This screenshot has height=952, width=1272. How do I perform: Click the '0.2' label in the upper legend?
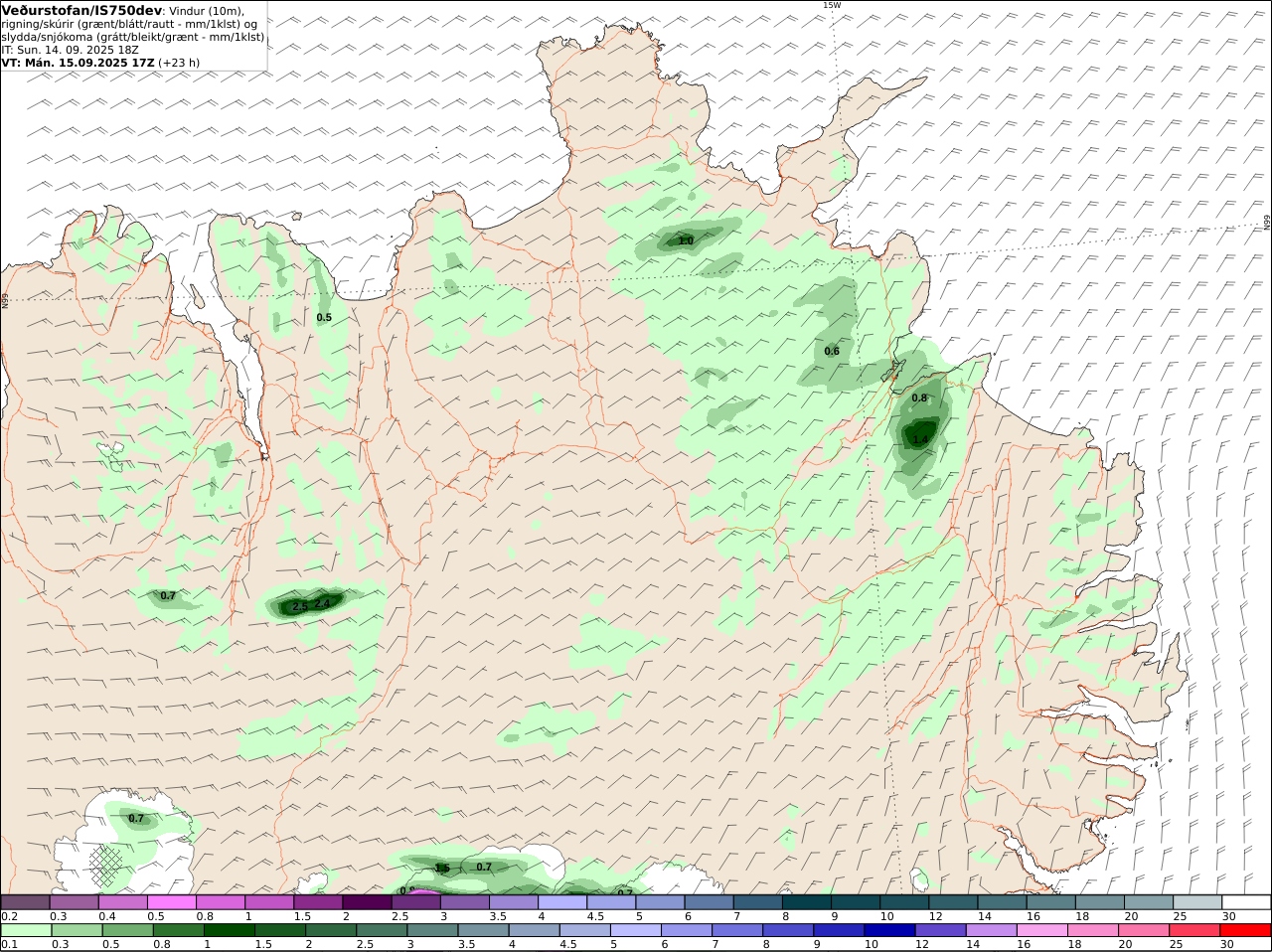pos(9,916)
